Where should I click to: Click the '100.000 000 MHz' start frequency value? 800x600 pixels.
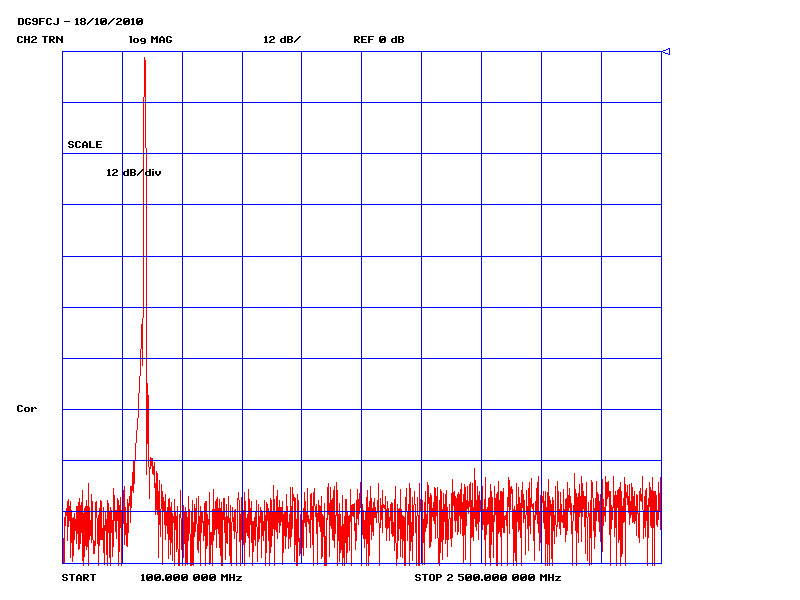pos(191,578)
